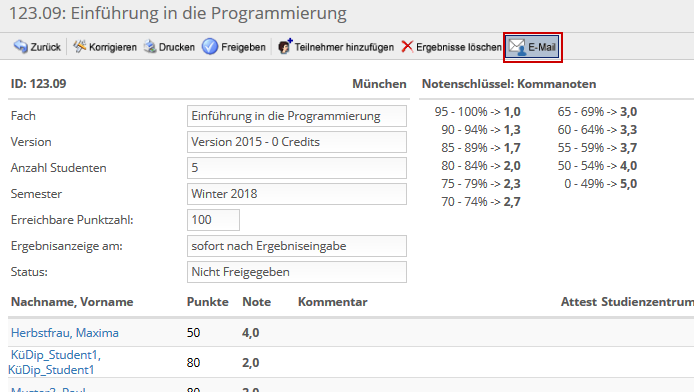Click the grade key row 90 - 94% -> 1,3
694x392 pixels.
click(x=481, y=130)
